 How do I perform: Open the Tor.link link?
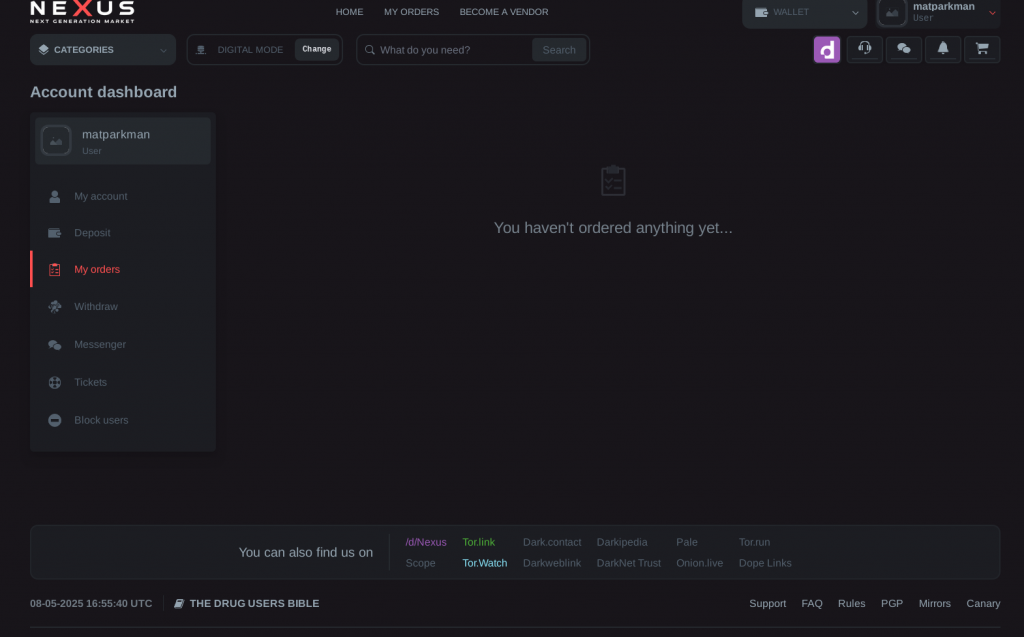click(x=479, y=542)
